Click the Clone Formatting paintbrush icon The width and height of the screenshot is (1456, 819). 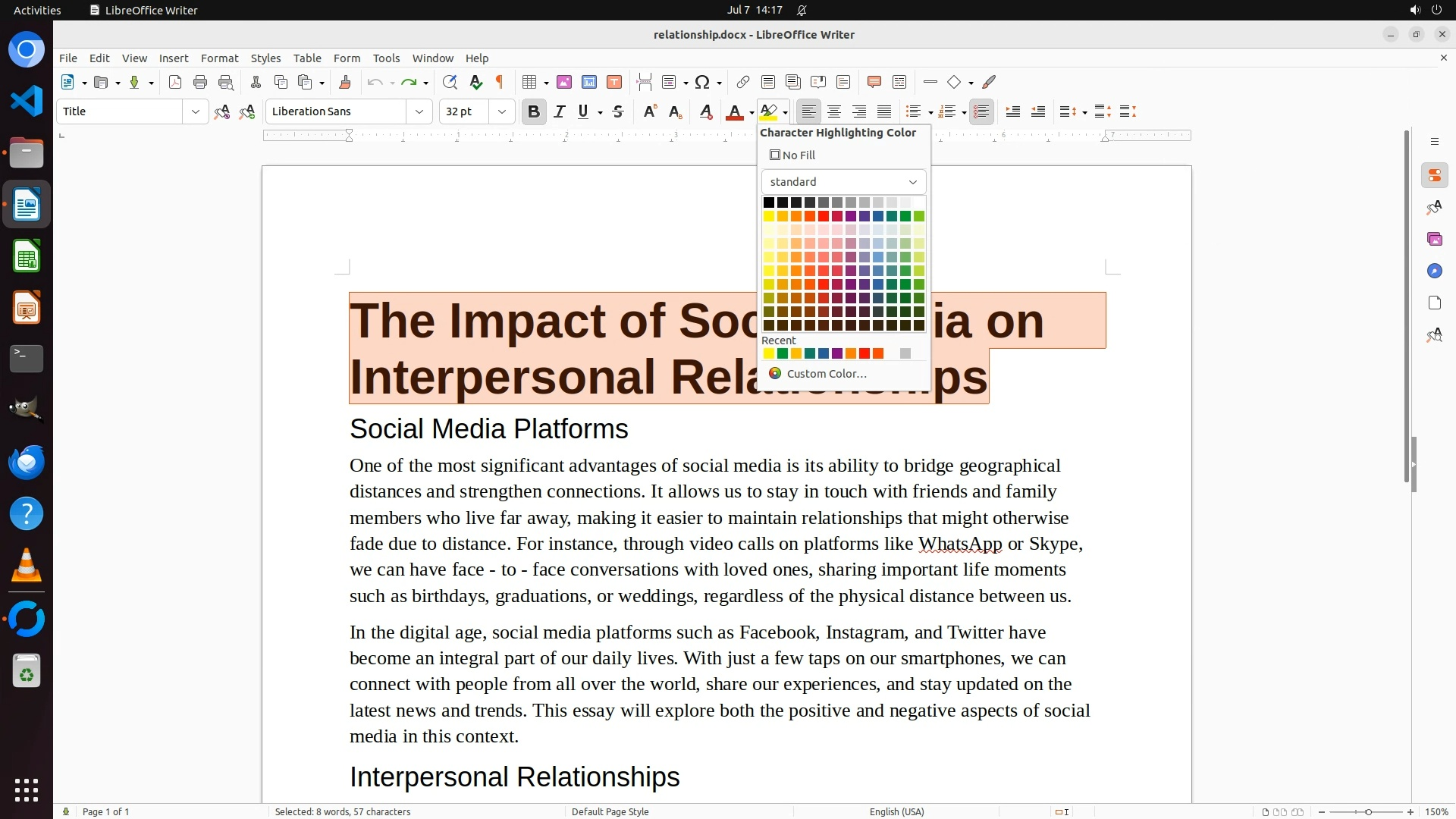(x=345, y=82)
